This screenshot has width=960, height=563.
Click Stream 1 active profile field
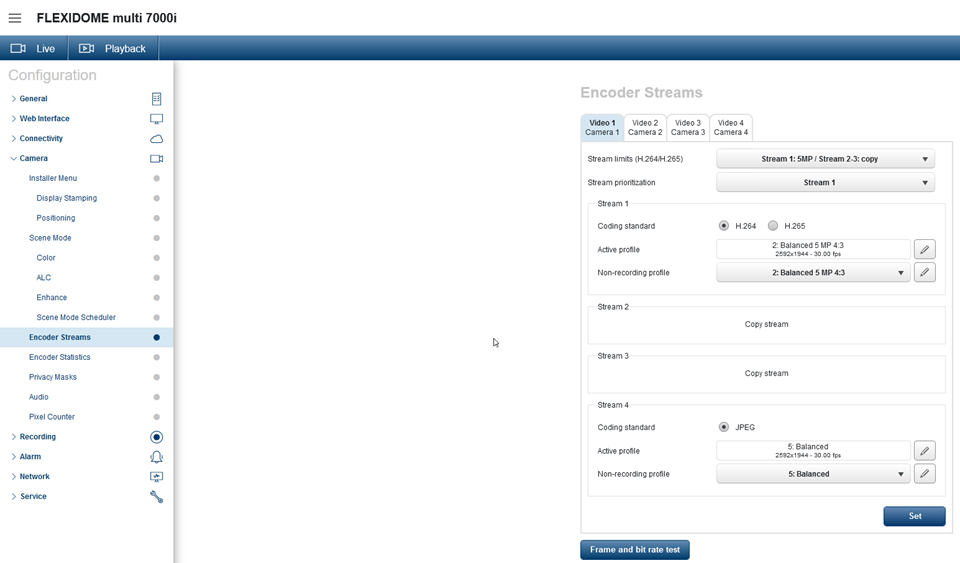(813, 249)
